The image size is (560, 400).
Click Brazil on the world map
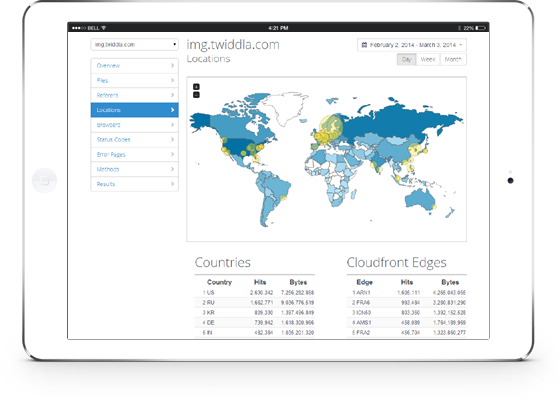pyautogui.click(x=277, y=186)
